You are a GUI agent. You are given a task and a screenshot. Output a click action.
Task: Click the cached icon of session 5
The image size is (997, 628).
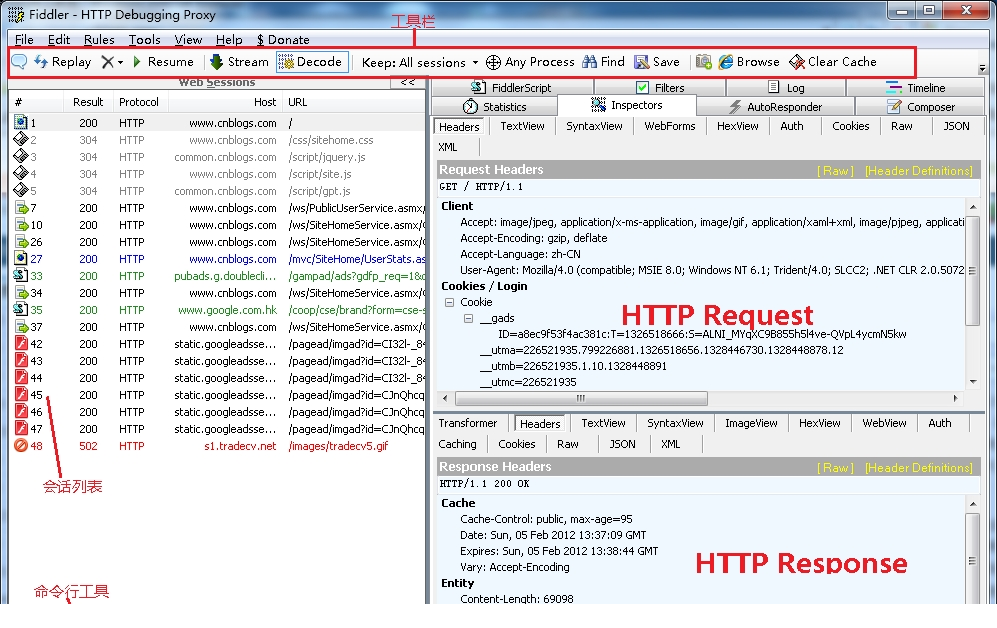click(20, 191)
